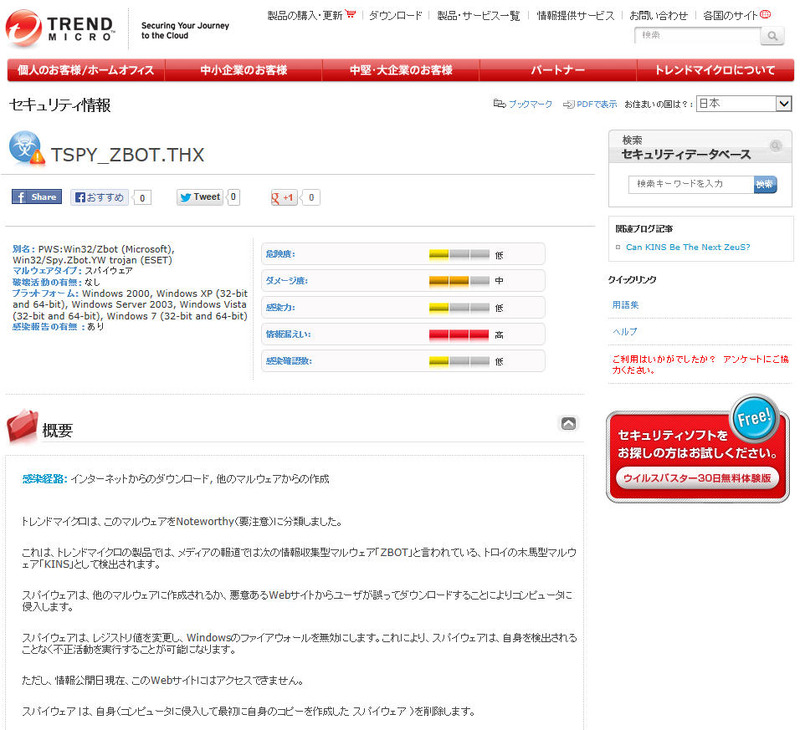Click the ブックマーク bookmark icon
The width and height of the screenshot is (800, 730).
(x=500, y=104)
